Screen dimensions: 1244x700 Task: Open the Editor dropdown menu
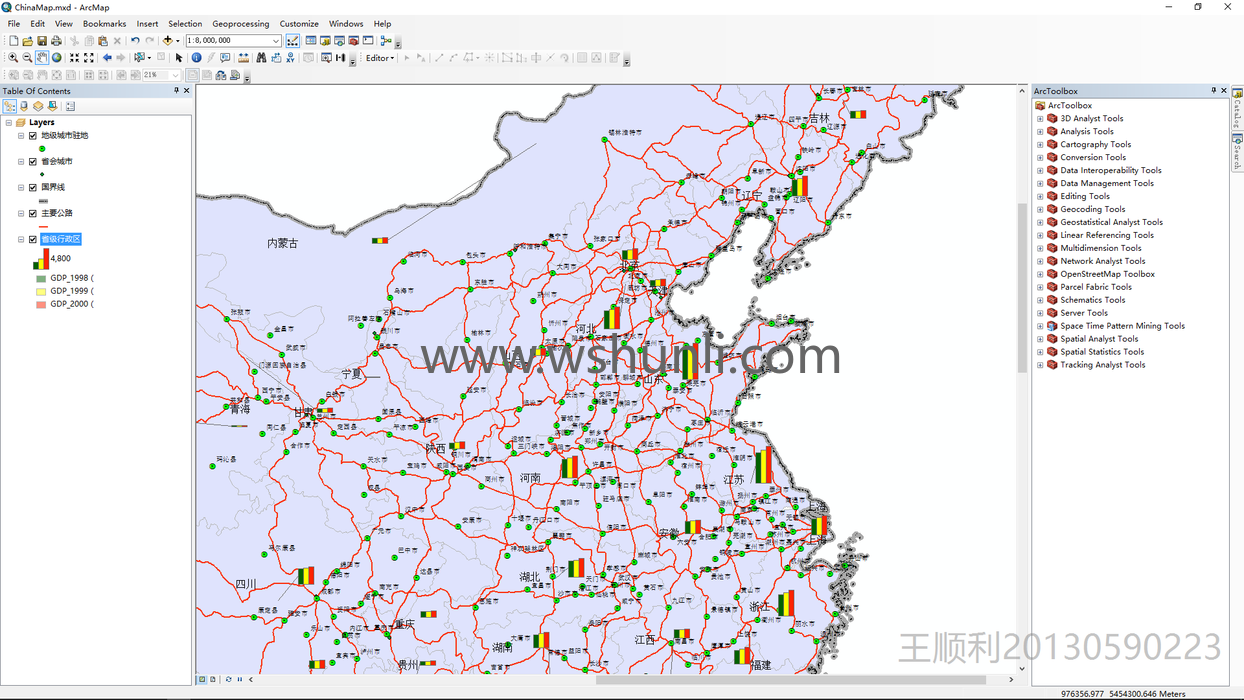pos(380,58)
